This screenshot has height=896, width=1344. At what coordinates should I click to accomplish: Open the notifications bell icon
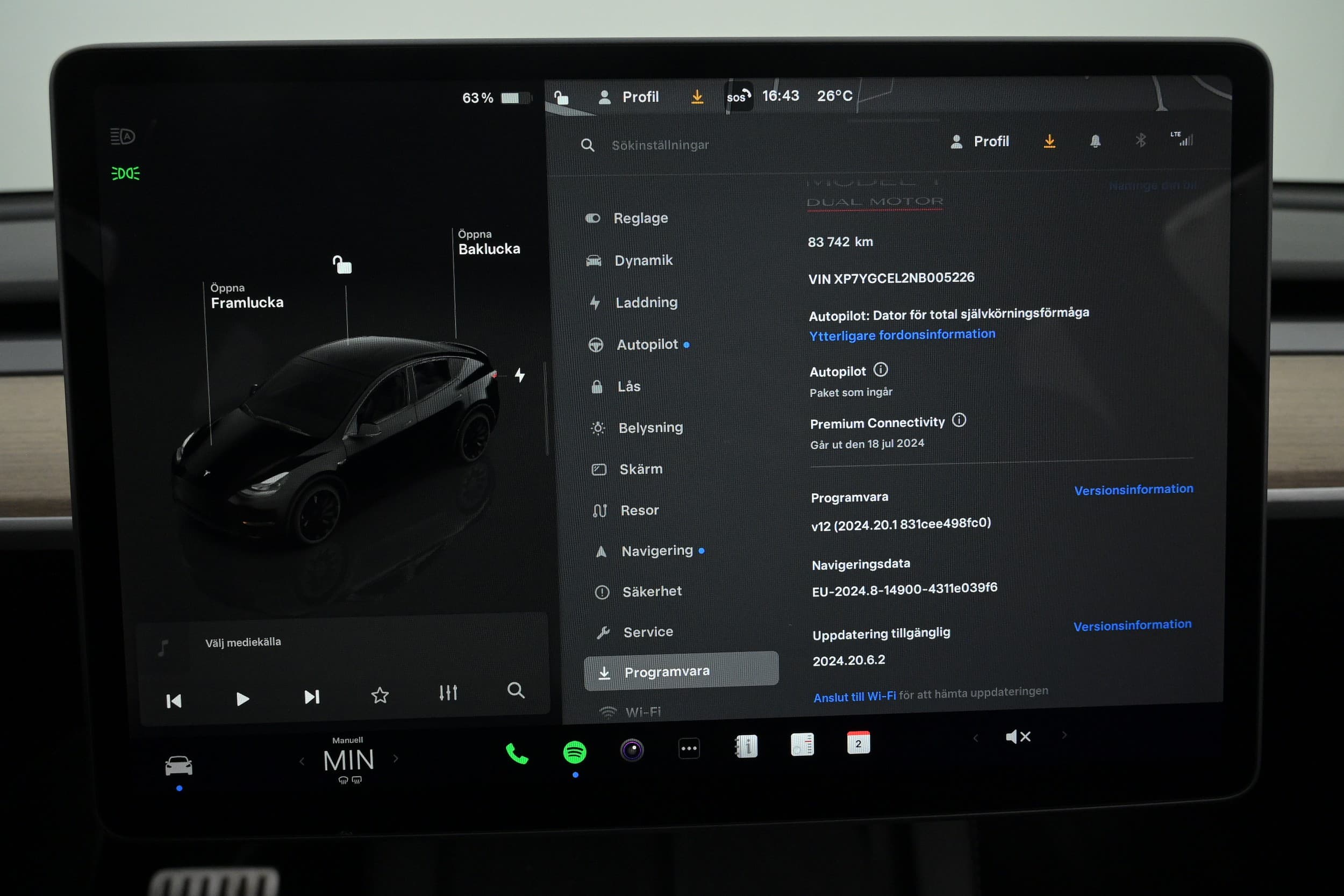(1095, 141)
